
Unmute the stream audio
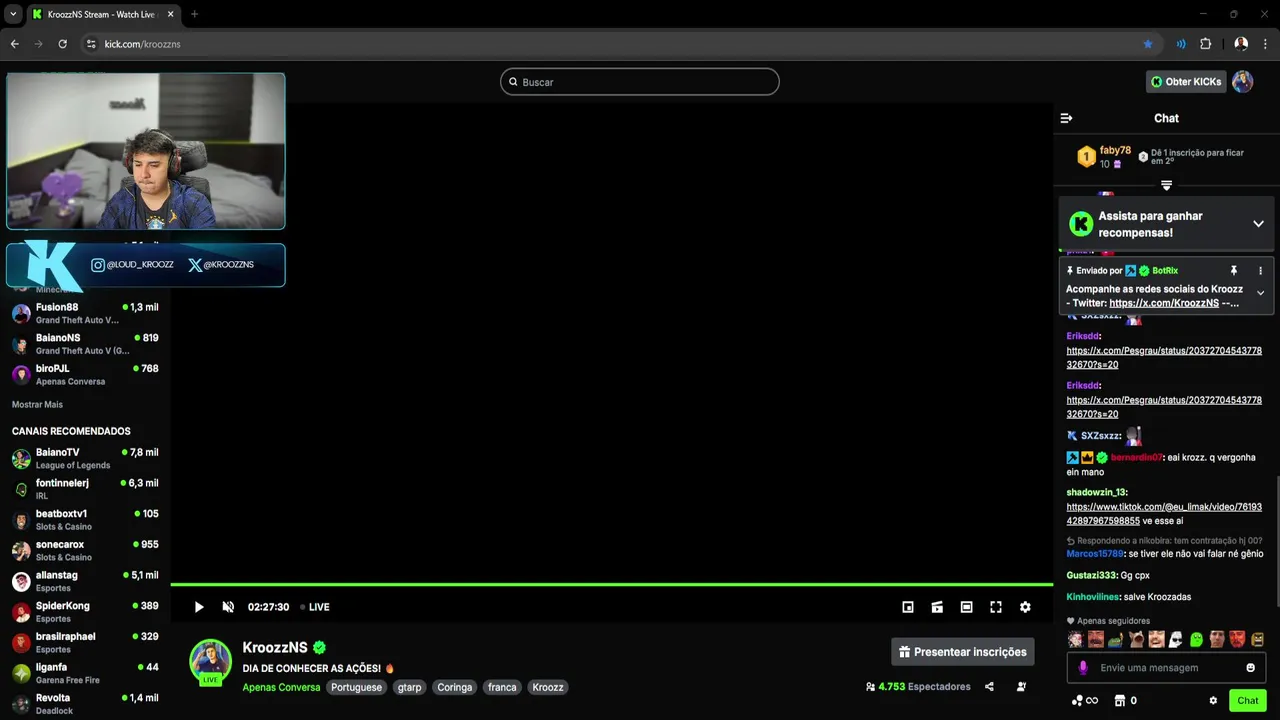pos(228,607)
